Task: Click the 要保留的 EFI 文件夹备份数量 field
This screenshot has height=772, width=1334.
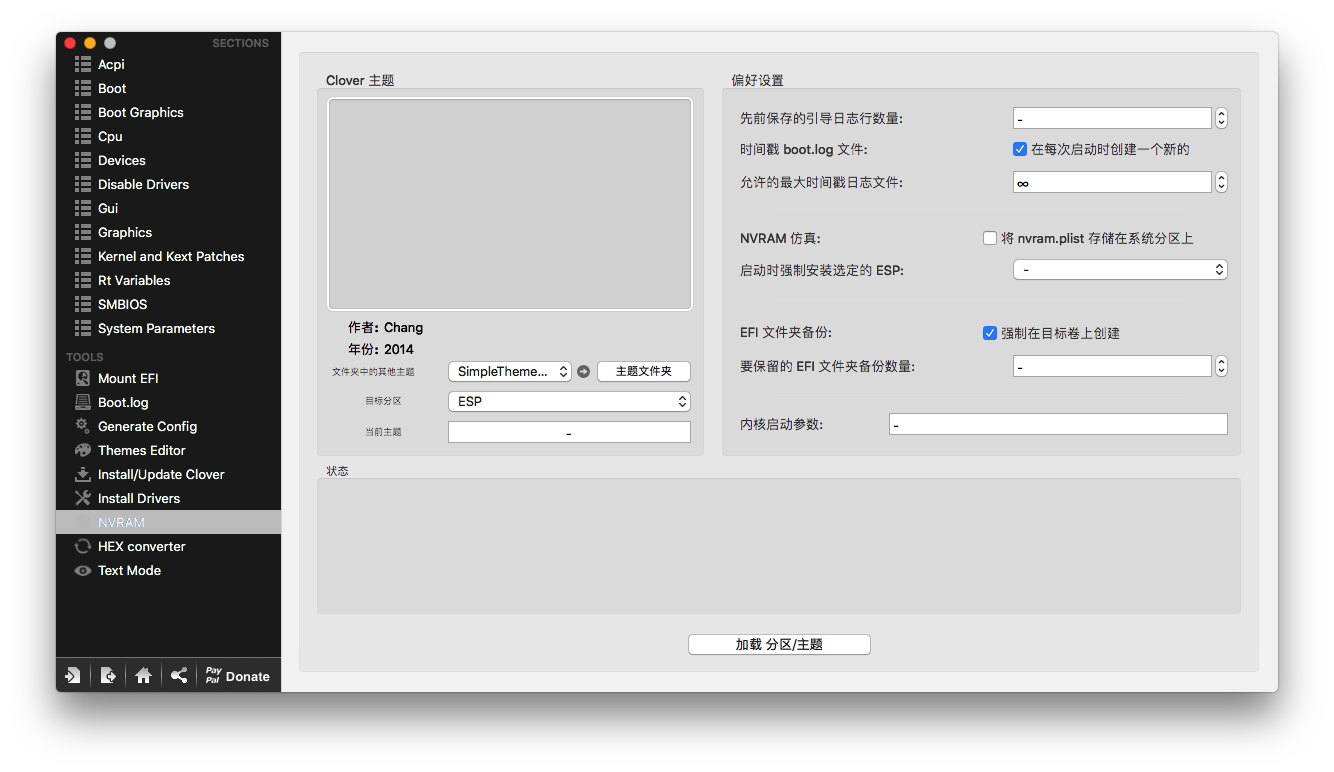Action: pos(1112,366)
